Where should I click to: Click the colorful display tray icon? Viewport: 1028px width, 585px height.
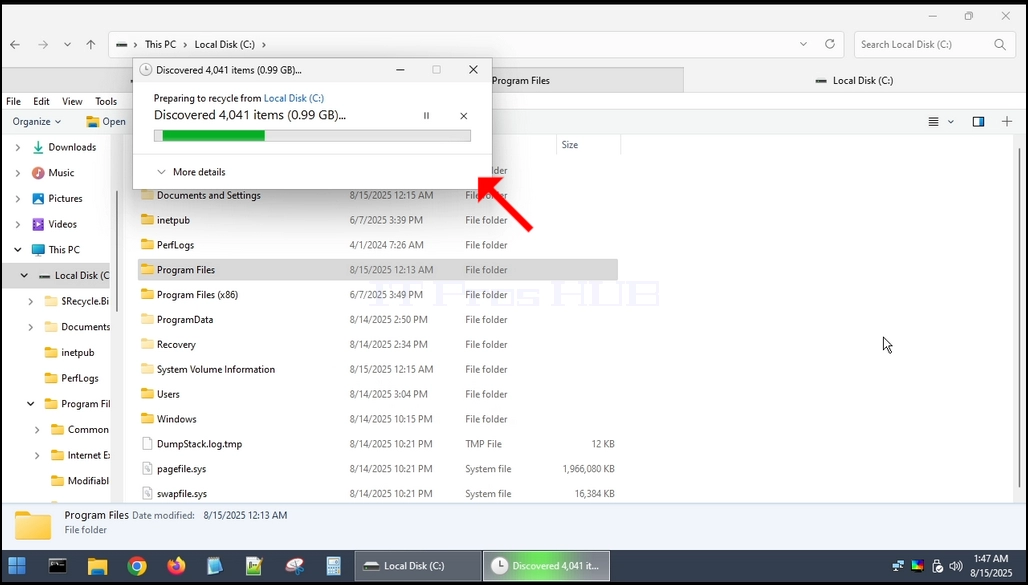pyautogui.click(x=918, y=565)
